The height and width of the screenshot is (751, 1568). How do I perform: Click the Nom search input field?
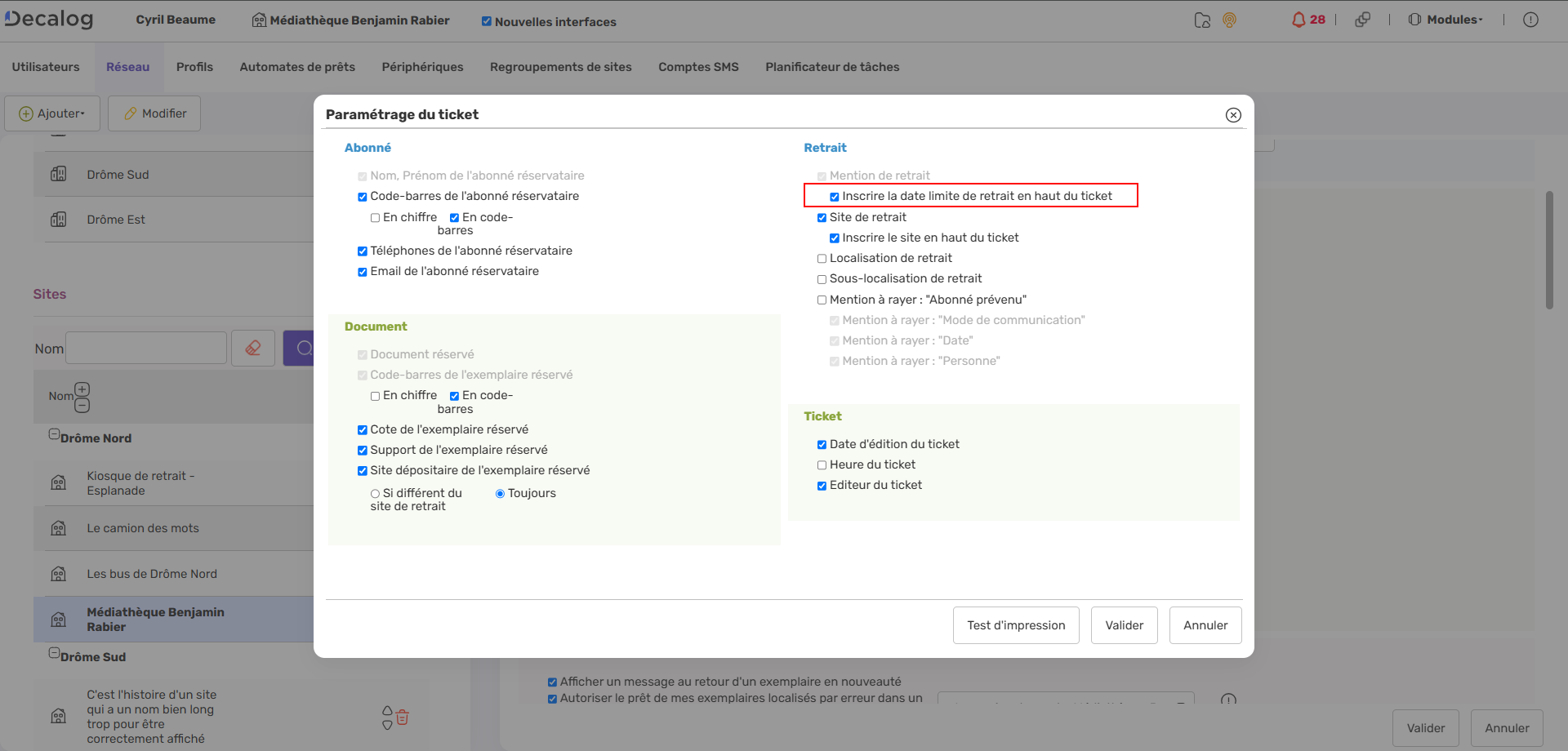(146, 349)
